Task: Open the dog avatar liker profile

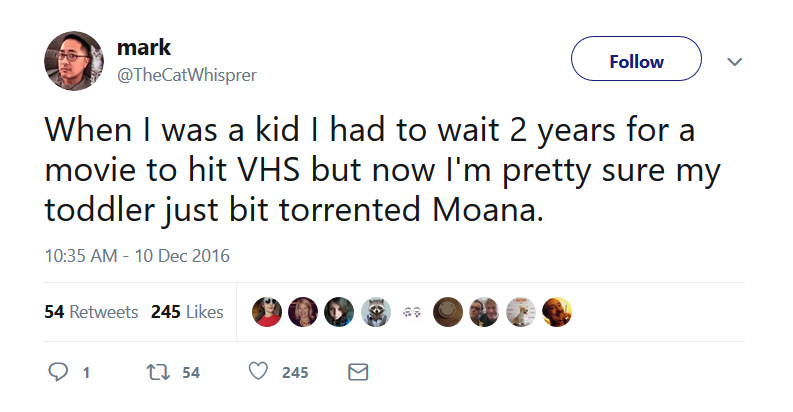Action: (521, 311)
